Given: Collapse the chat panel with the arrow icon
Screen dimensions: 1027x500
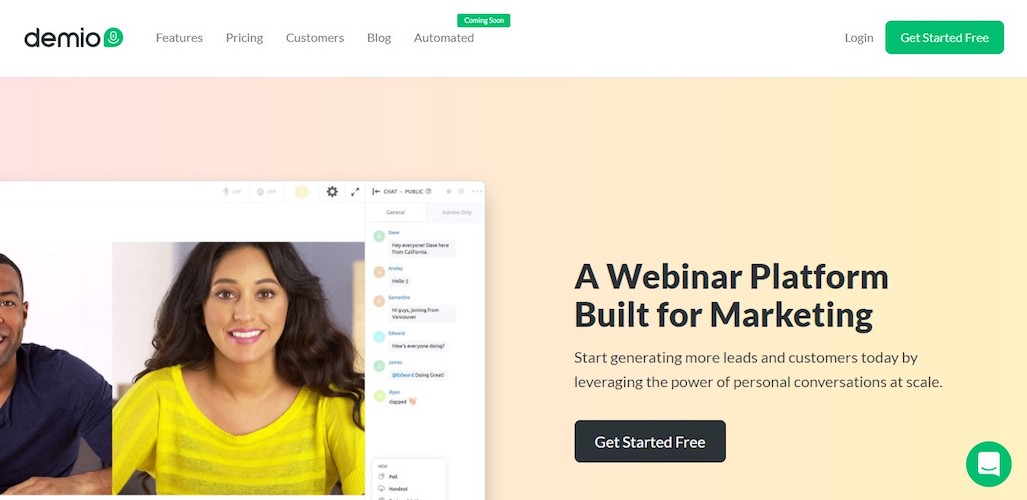Looking at the screenshot, I should pyautogui.click(x=376, y=191).
